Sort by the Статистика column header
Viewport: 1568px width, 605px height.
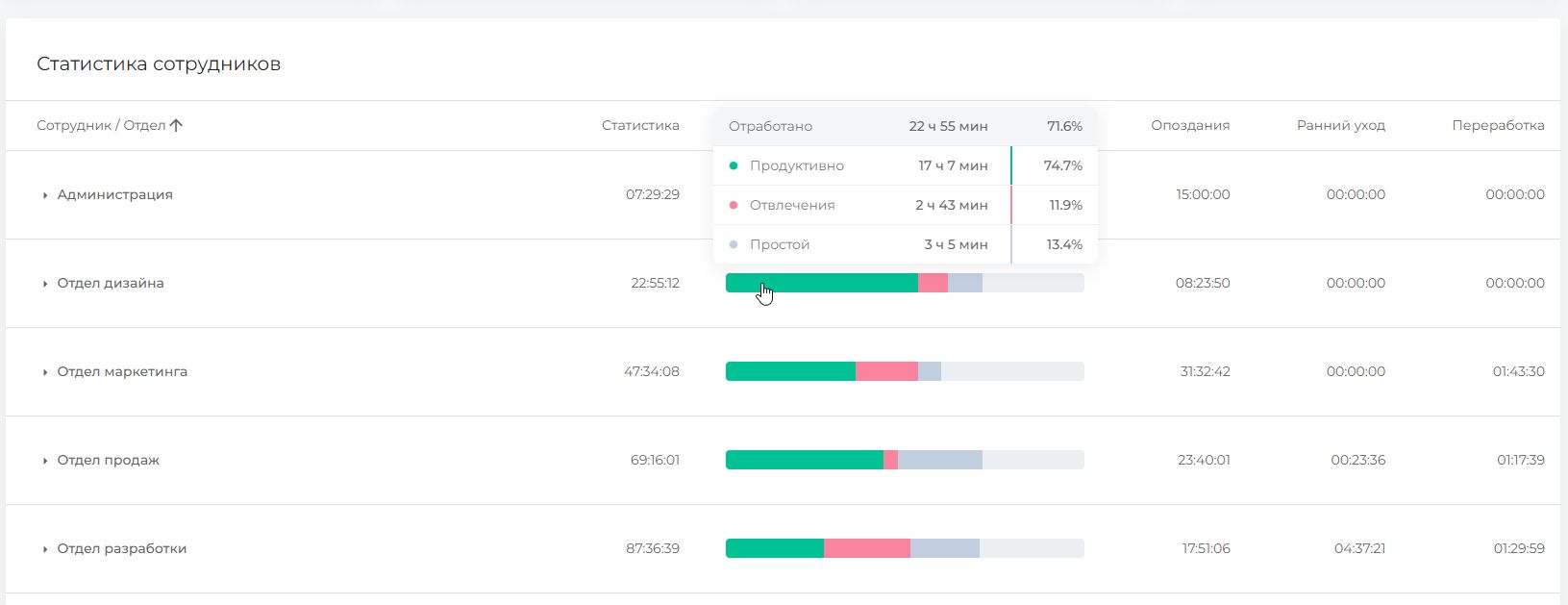point(640,125)
